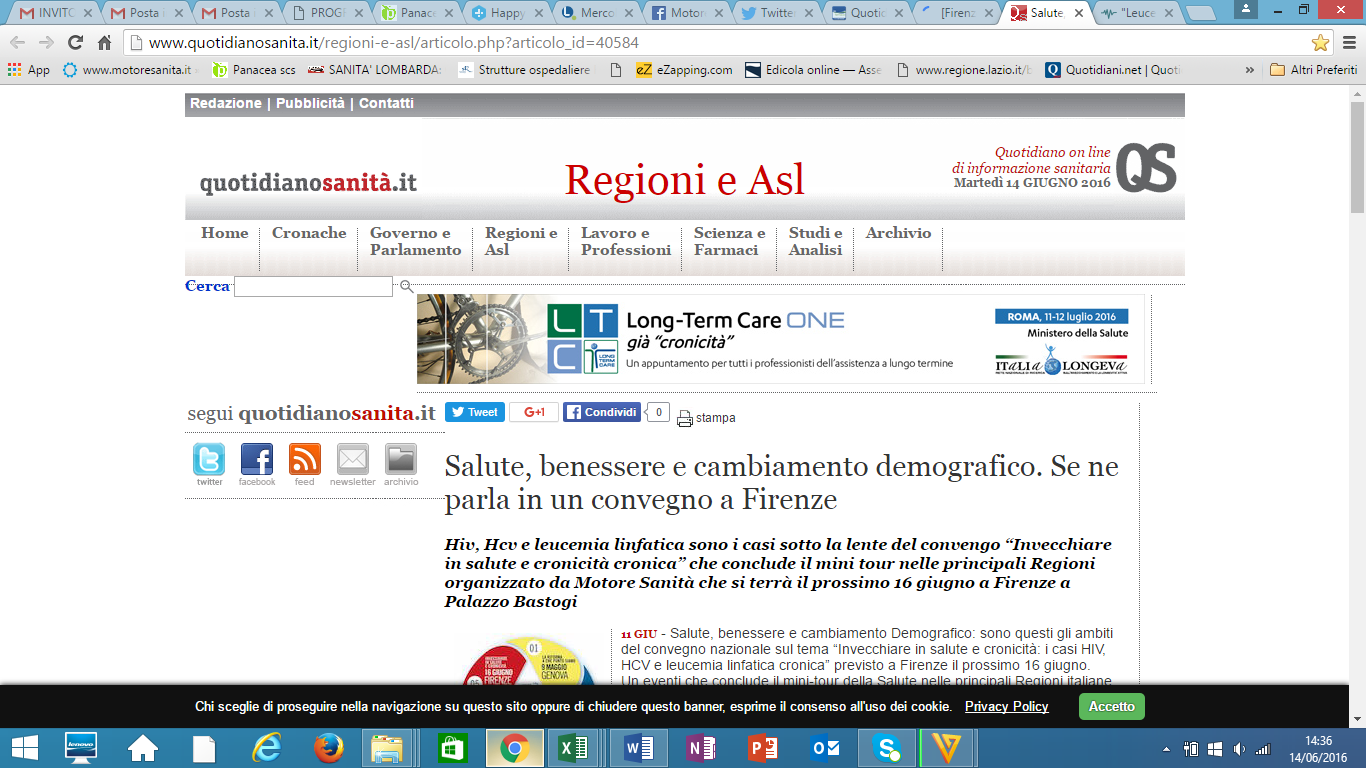Click the G+1 share button
The width and height of the screenshot is (1366, 768).
[534, 412]
